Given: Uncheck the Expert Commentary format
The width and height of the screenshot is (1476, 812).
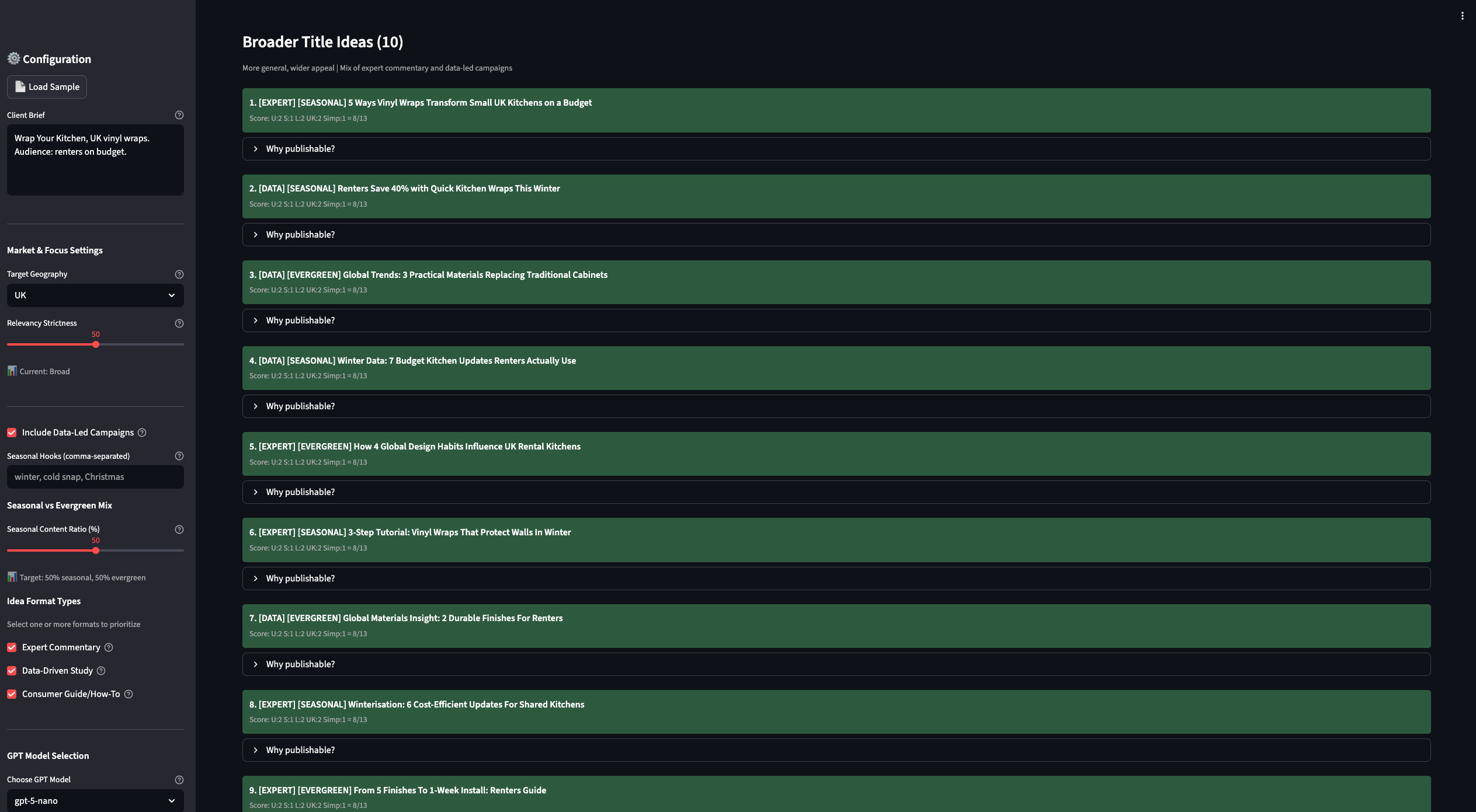Looking at the screenshot, I should point(11,647).
